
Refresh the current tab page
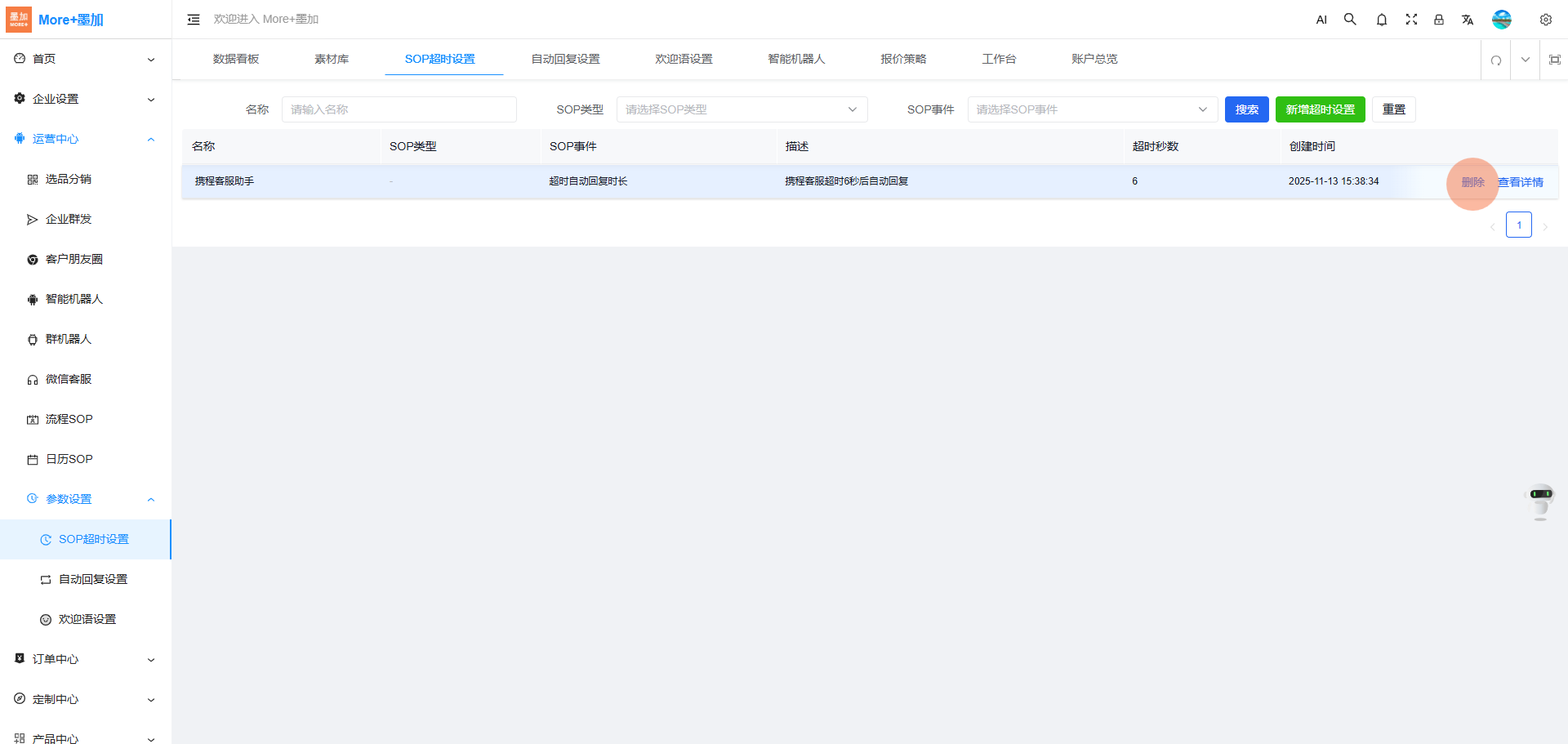click(1495, 60)
